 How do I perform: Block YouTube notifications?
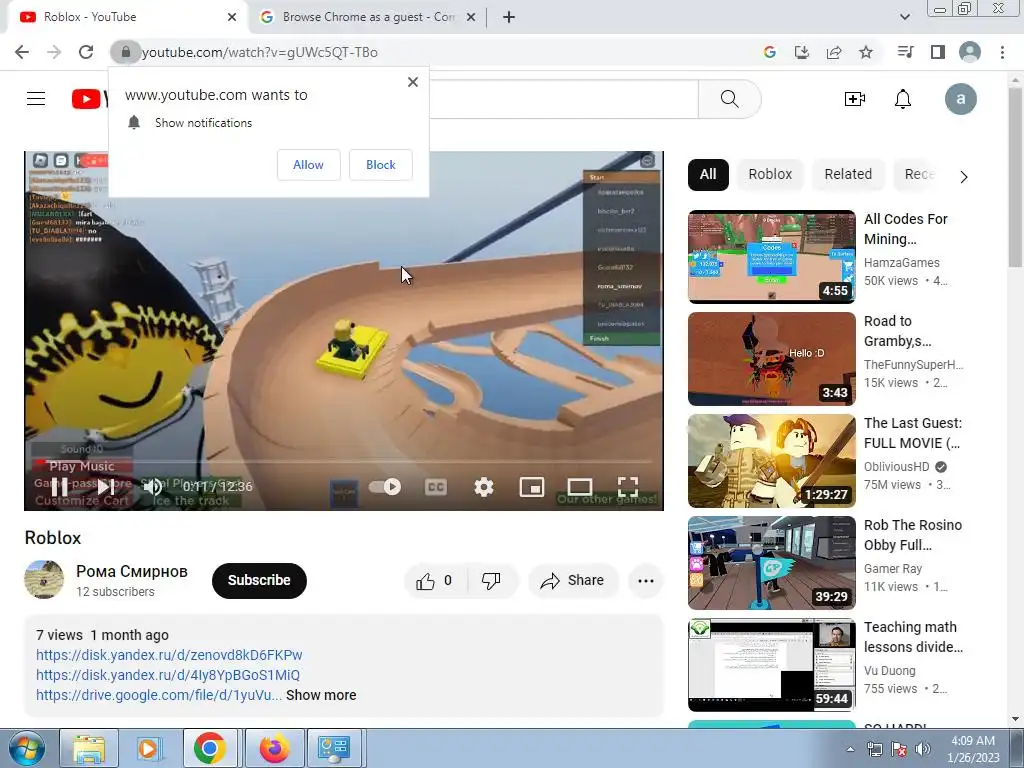pyautogui.click(x=381, y=165)
